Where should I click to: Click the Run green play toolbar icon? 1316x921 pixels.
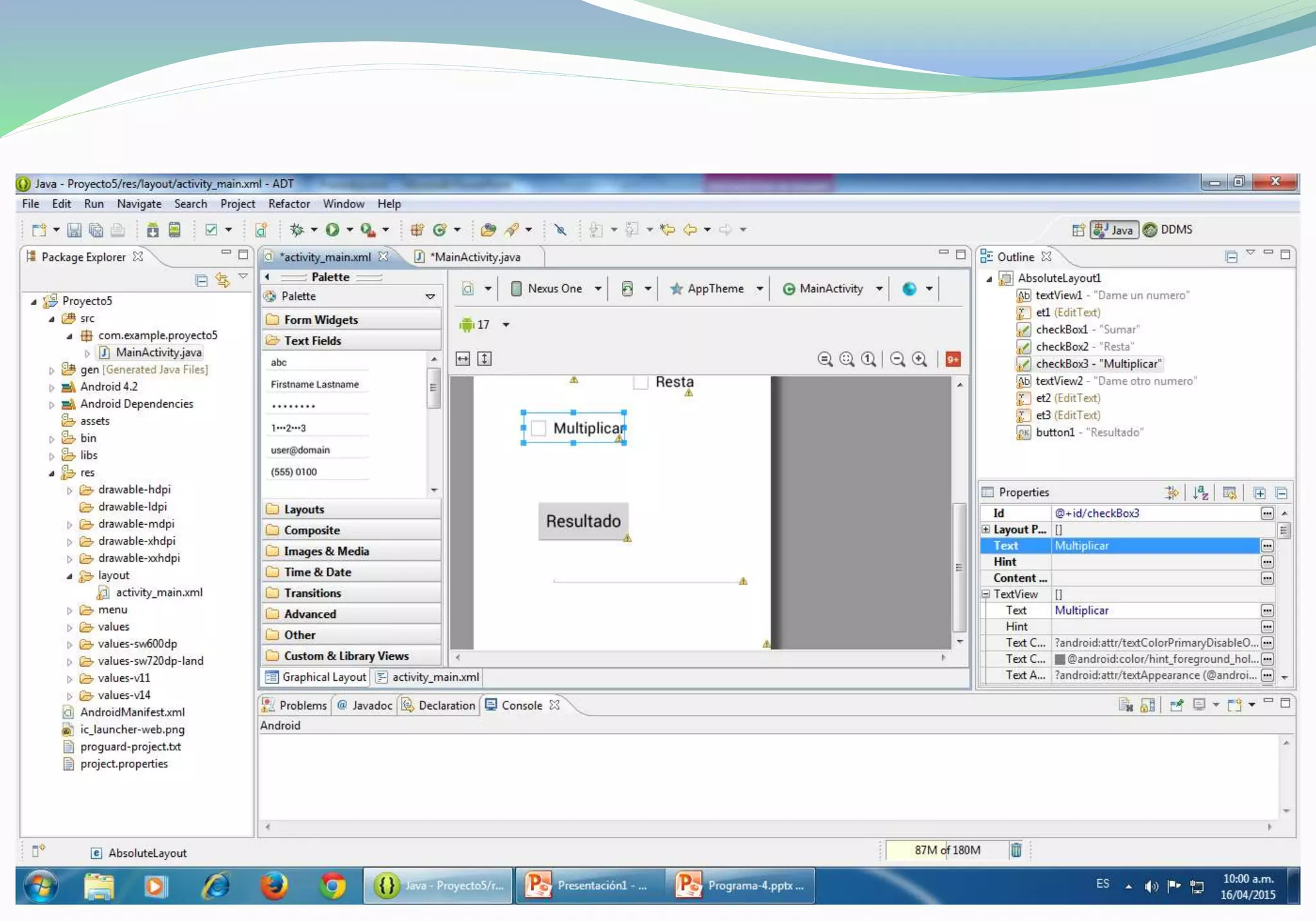point(332,229)
